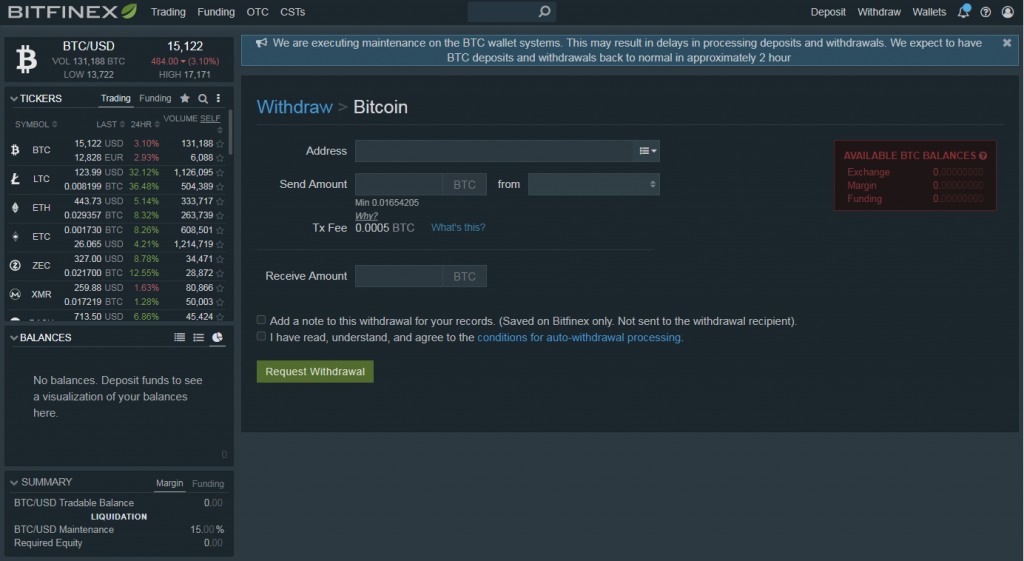Click the BTC coin icon in tickers
This screenshot has width=1024, height=561.
[x=15, y=150]
